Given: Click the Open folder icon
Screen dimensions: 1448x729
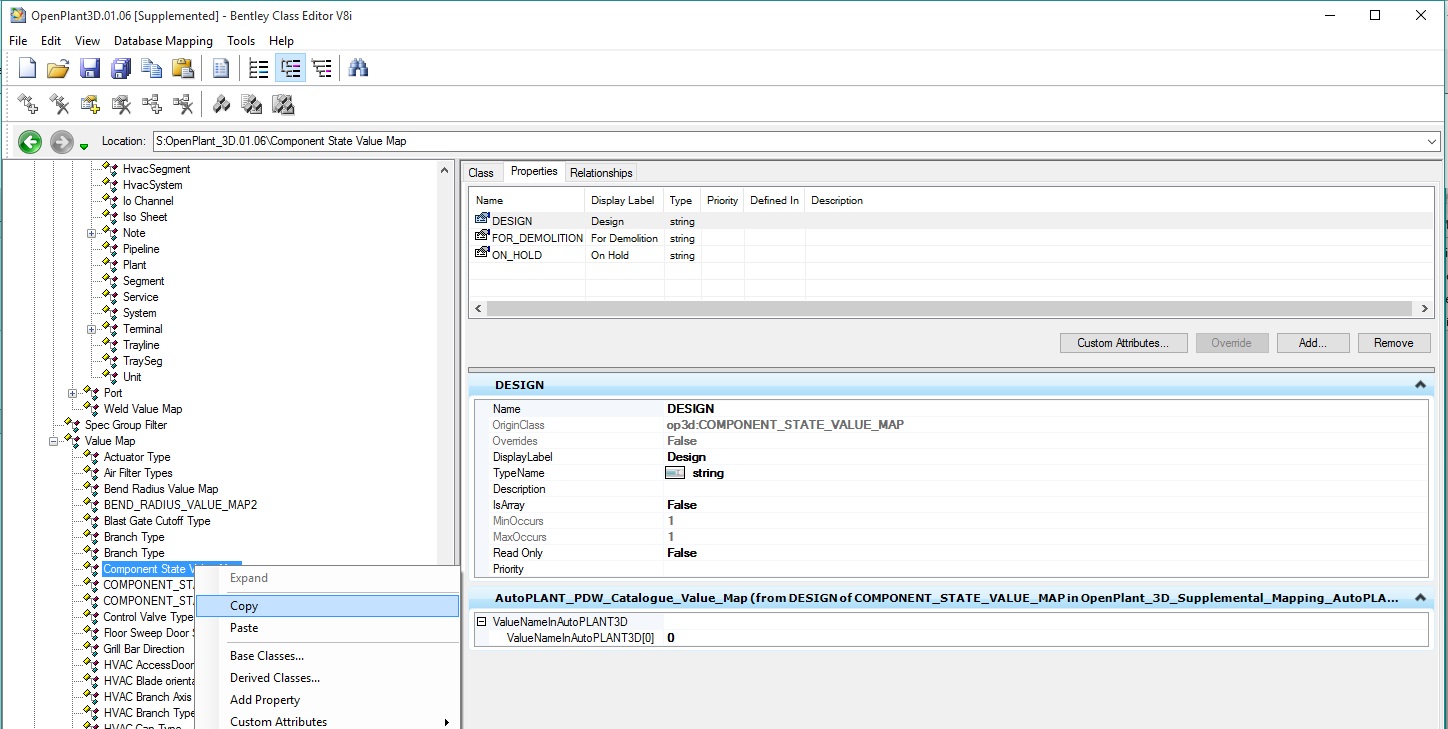Looking at the screenshot, I should click(59, 69).
